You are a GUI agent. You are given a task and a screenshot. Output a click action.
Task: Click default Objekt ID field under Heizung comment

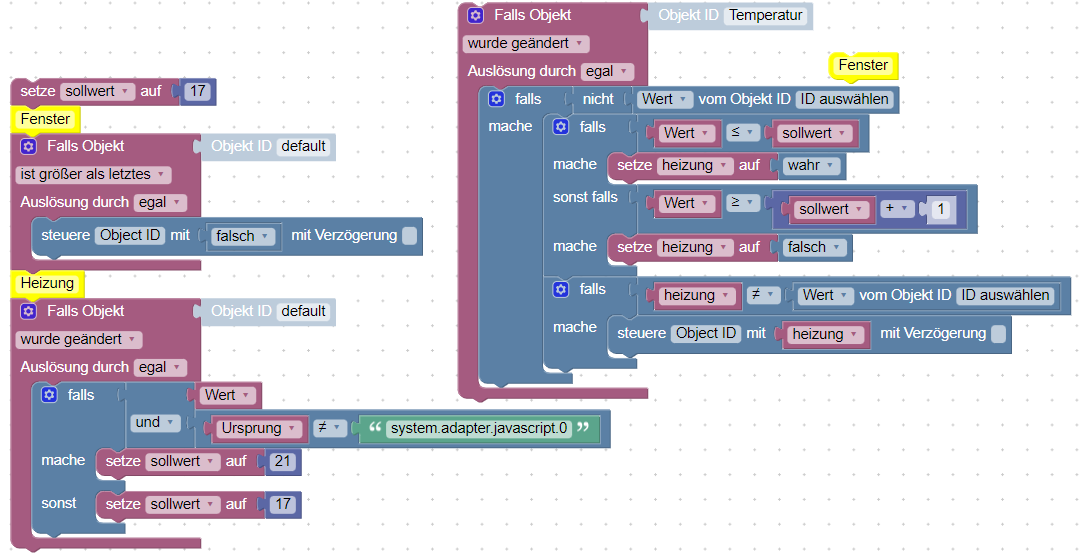click(303, 311)
